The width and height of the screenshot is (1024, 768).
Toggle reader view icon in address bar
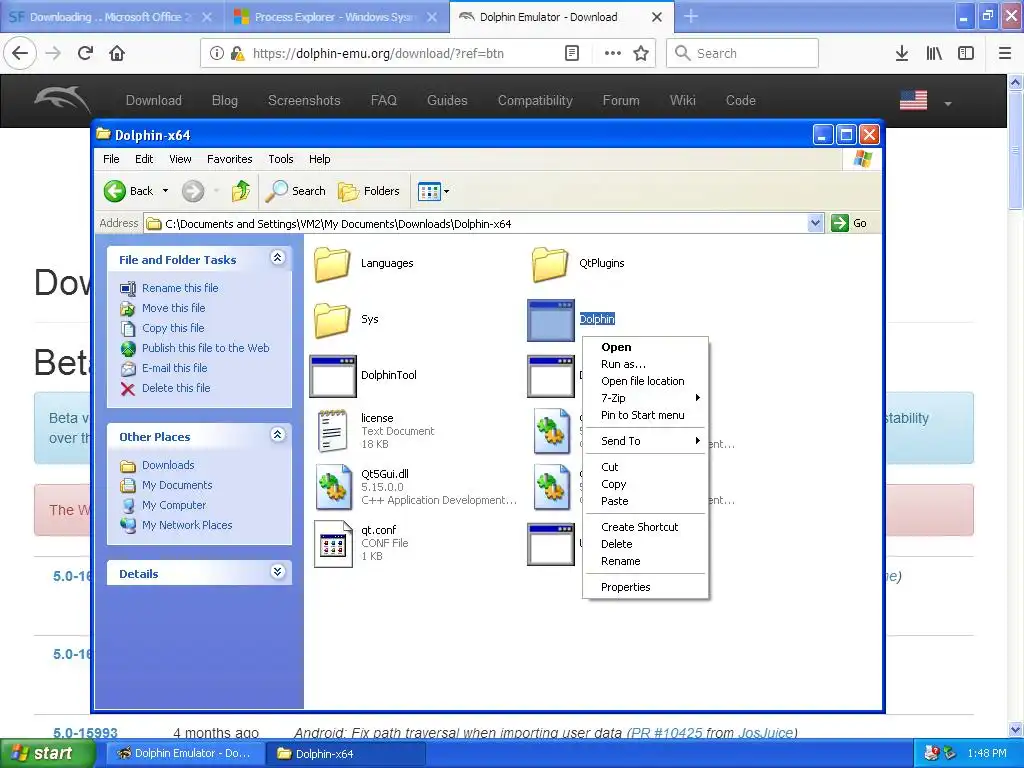point(571,53)
